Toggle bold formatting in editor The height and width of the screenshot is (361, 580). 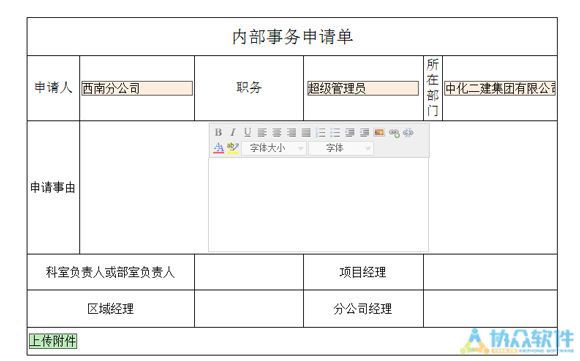click(x=218, y=132)
